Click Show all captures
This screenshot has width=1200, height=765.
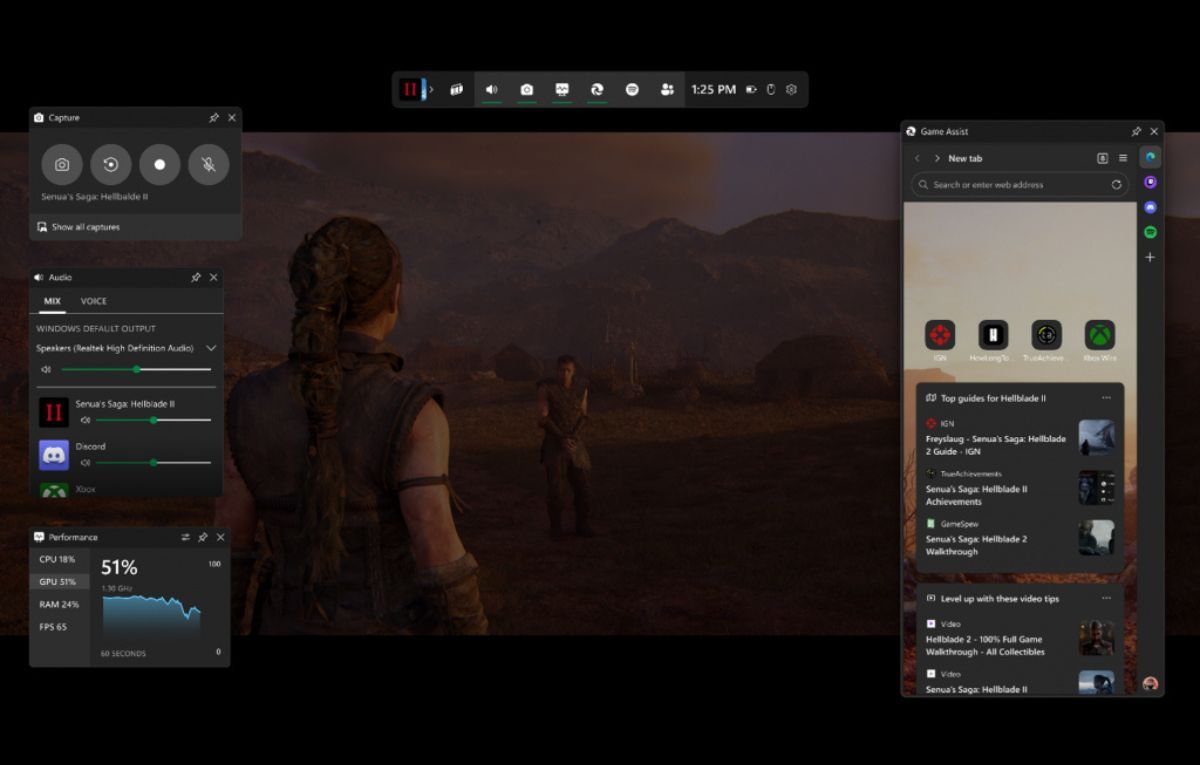tap(85, 227)
